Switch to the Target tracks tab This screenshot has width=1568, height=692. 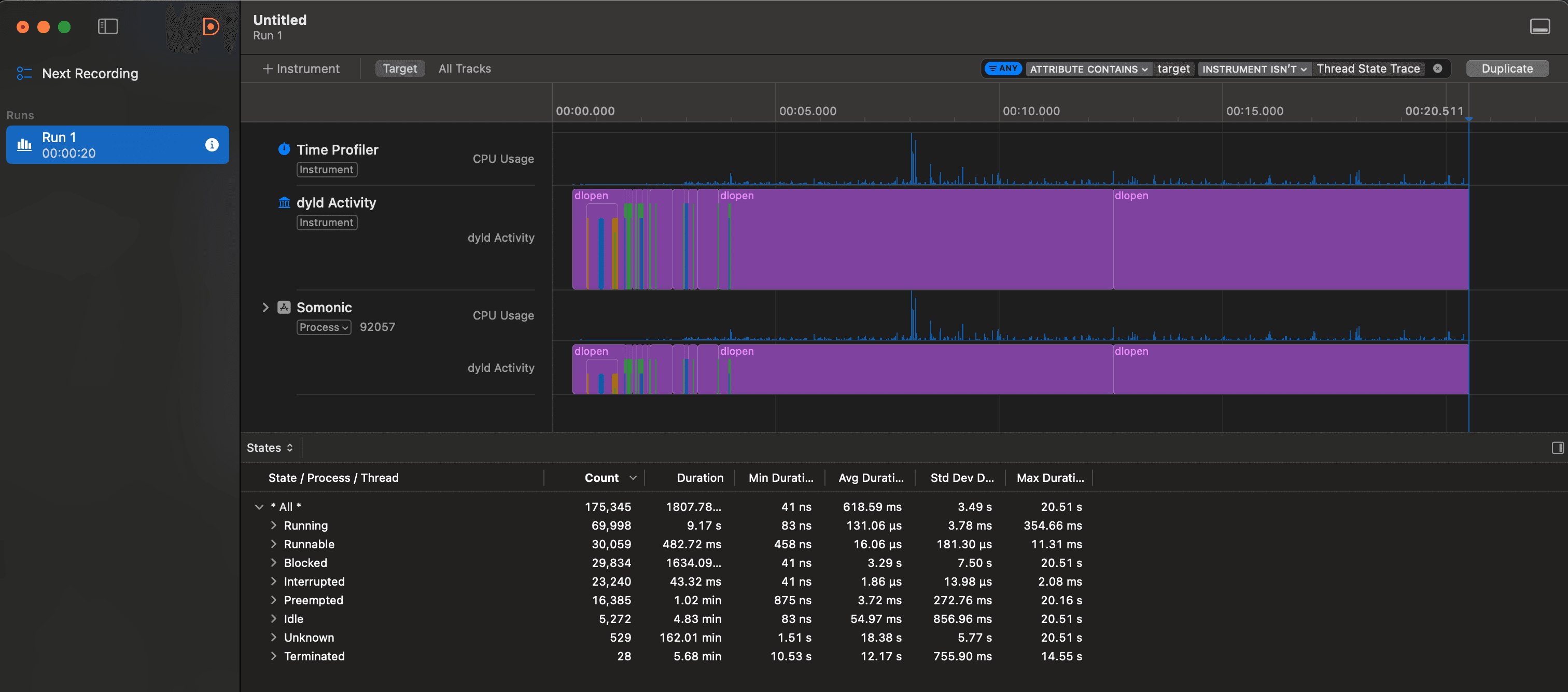[x=400, y=69]
